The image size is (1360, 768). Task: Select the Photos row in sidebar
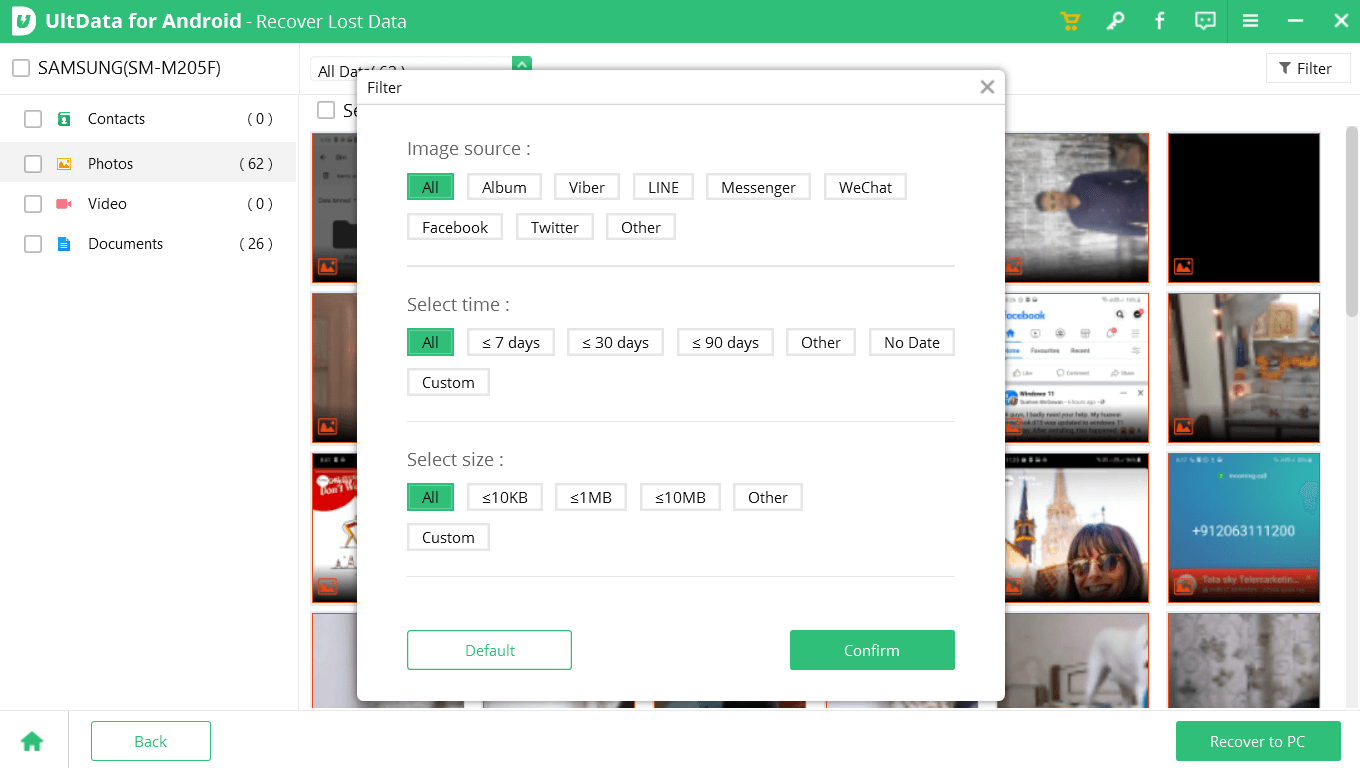tap(148, 163)
